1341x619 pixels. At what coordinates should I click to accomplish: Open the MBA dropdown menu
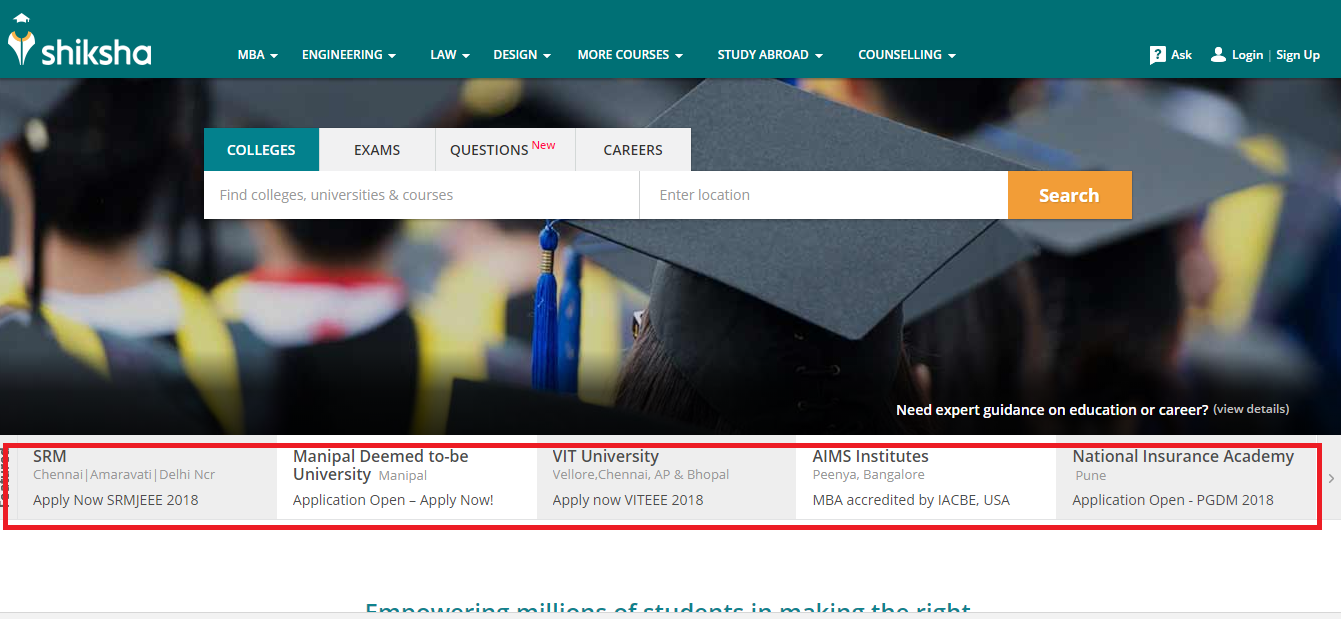(x=257, y=55)
